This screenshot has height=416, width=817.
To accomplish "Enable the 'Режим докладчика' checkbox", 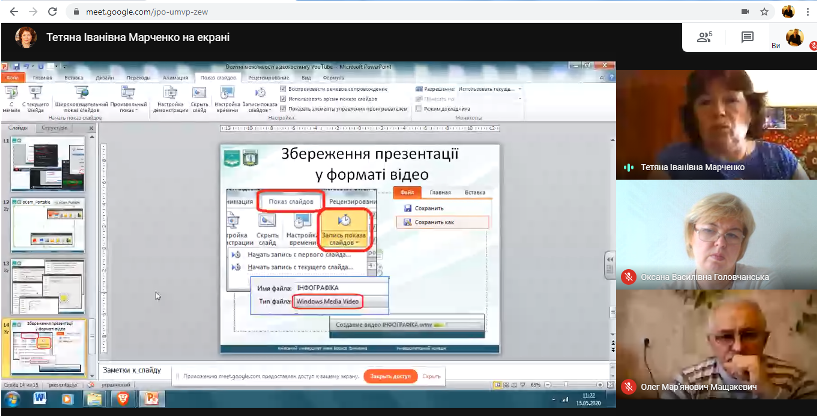I will [x=420, y=107].
